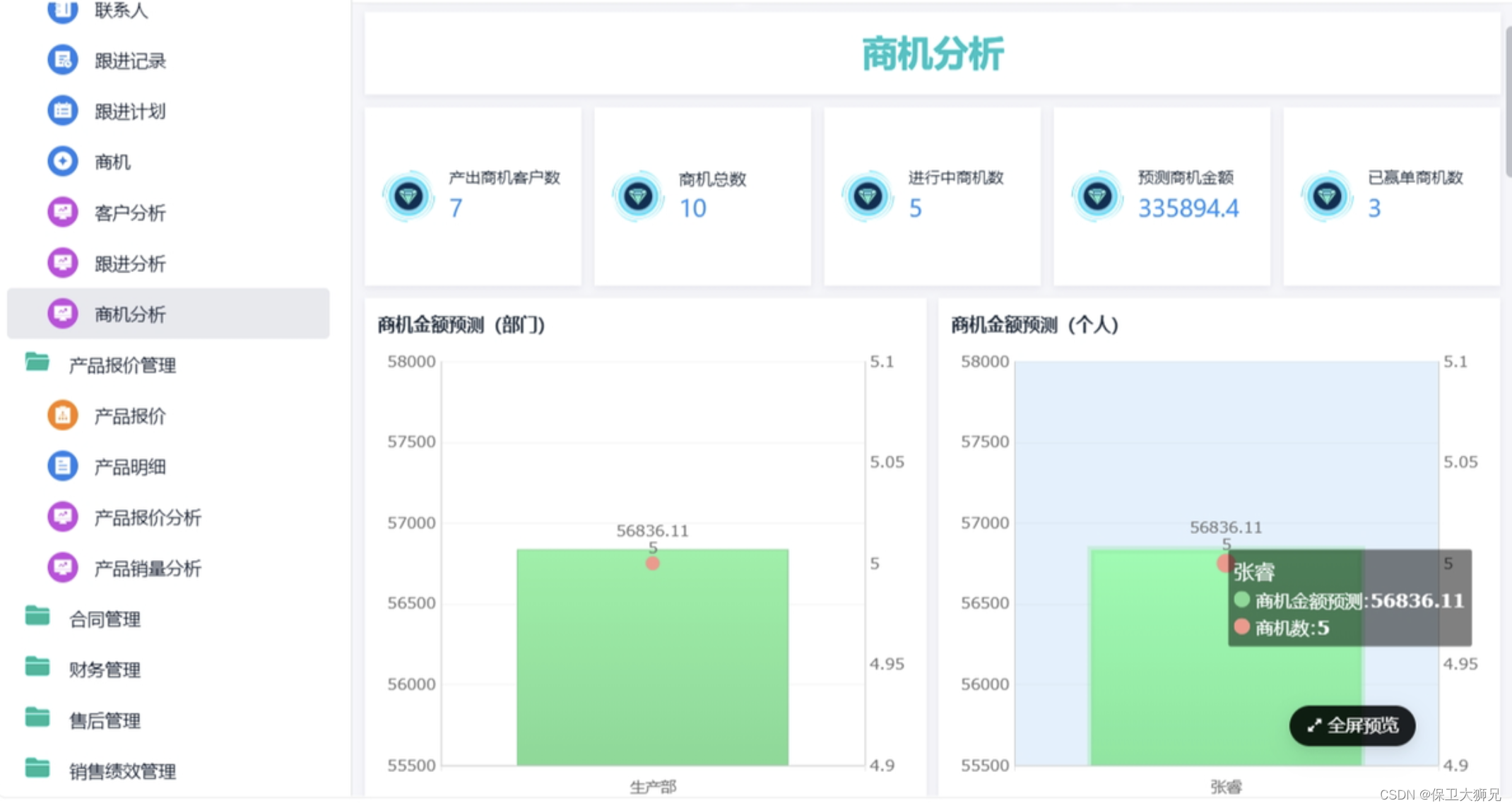Open 商机 via its blue icon
Viewport: 1512px width, 808px height.
click(x=62, y=162)
